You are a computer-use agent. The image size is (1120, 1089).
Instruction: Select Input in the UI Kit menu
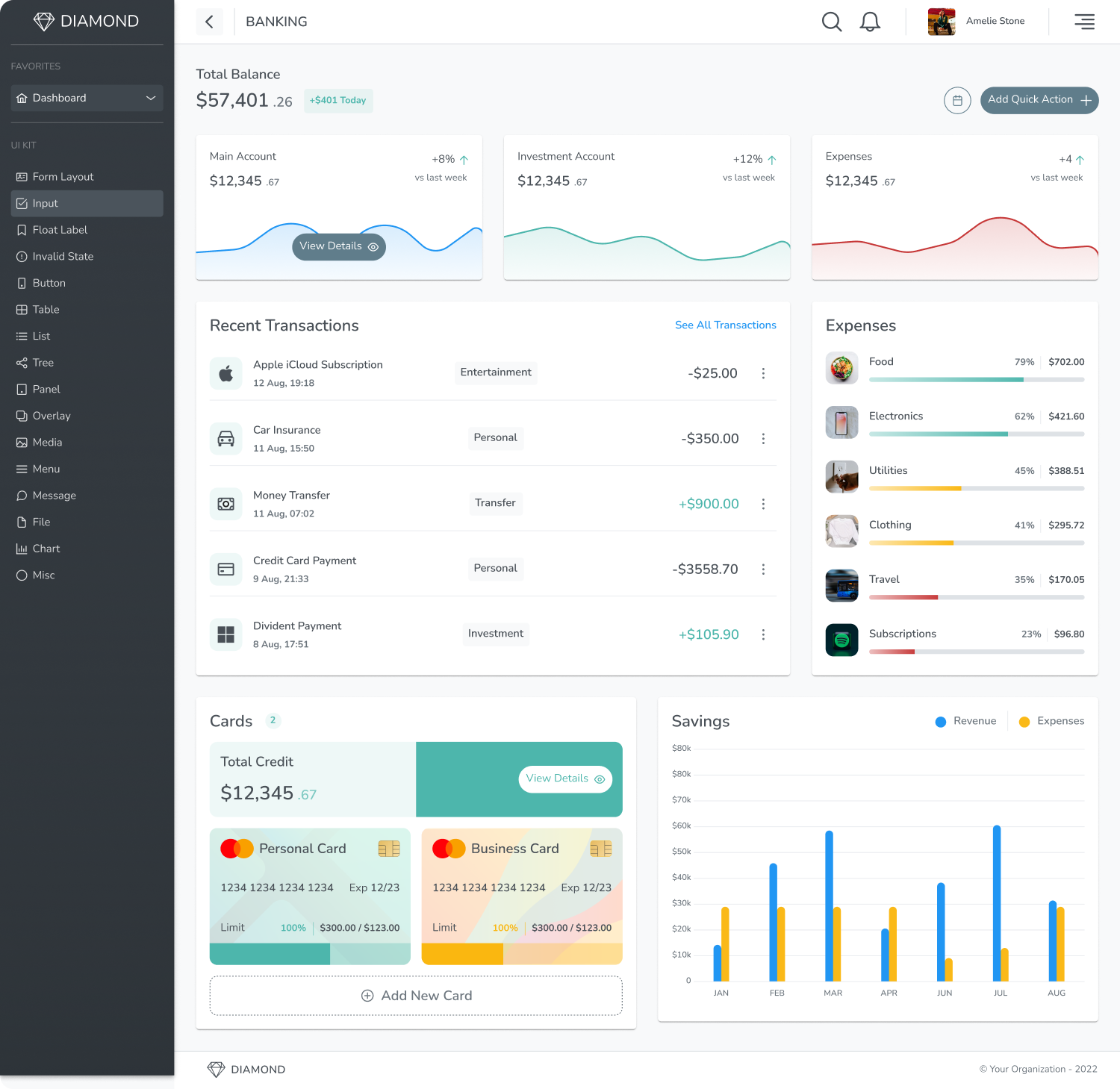click(46, 203)
